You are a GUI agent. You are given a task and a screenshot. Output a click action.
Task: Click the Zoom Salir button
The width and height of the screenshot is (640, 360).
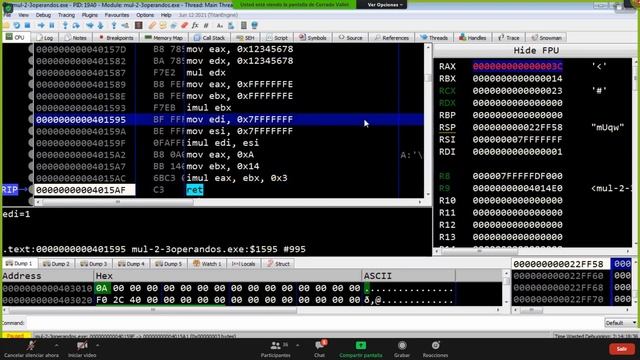(621, 349)
